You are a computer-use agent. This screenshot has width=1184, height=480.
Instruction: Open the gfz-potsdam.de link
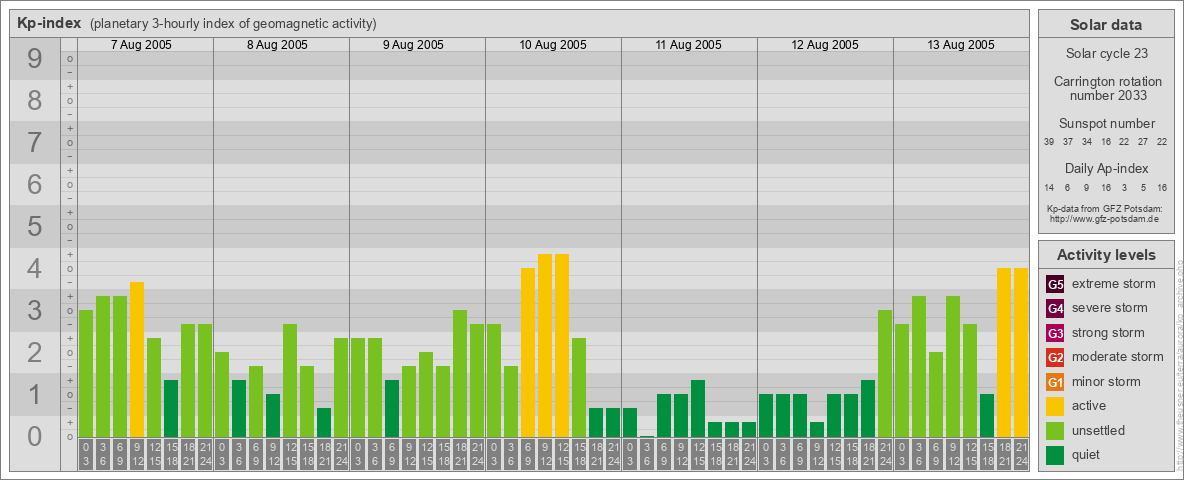click(1104, 219)
